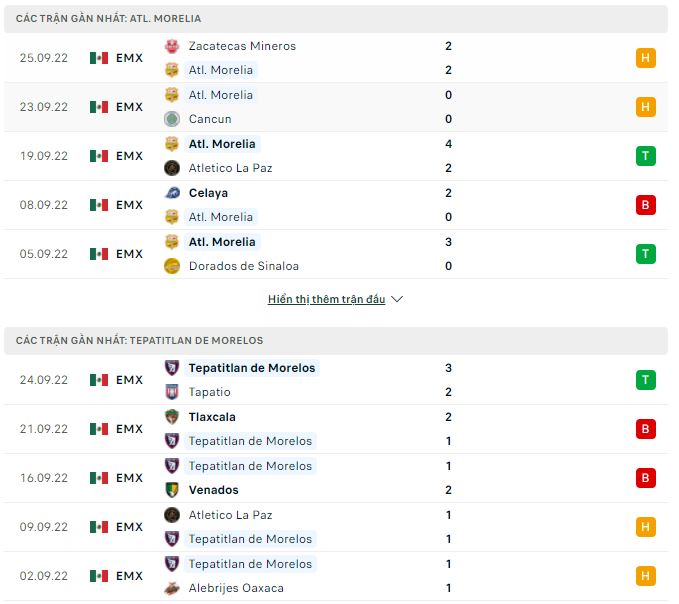Click the orange H badge for the Zacatecas Mineros match

(645, 58)
